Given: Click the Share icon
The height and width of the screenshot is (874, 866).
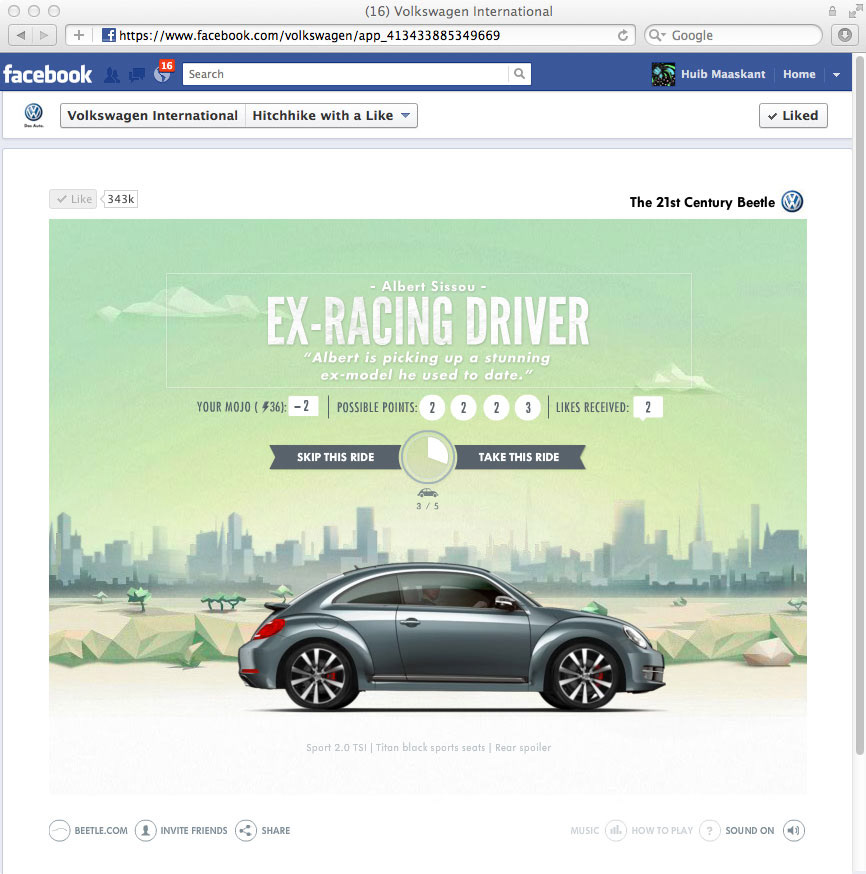Looking at the screenshot, I should click(246, 831).
